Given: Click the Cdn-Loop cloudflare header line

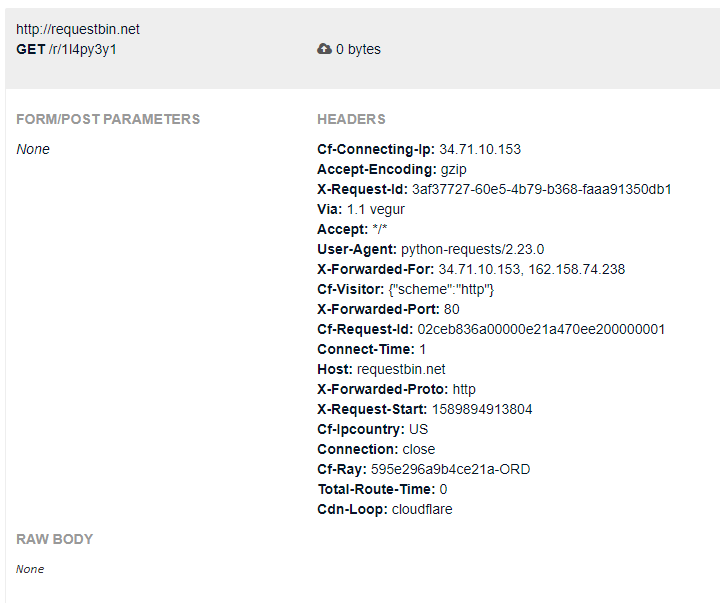Looking at the screenshot, I should click(385, 509).
